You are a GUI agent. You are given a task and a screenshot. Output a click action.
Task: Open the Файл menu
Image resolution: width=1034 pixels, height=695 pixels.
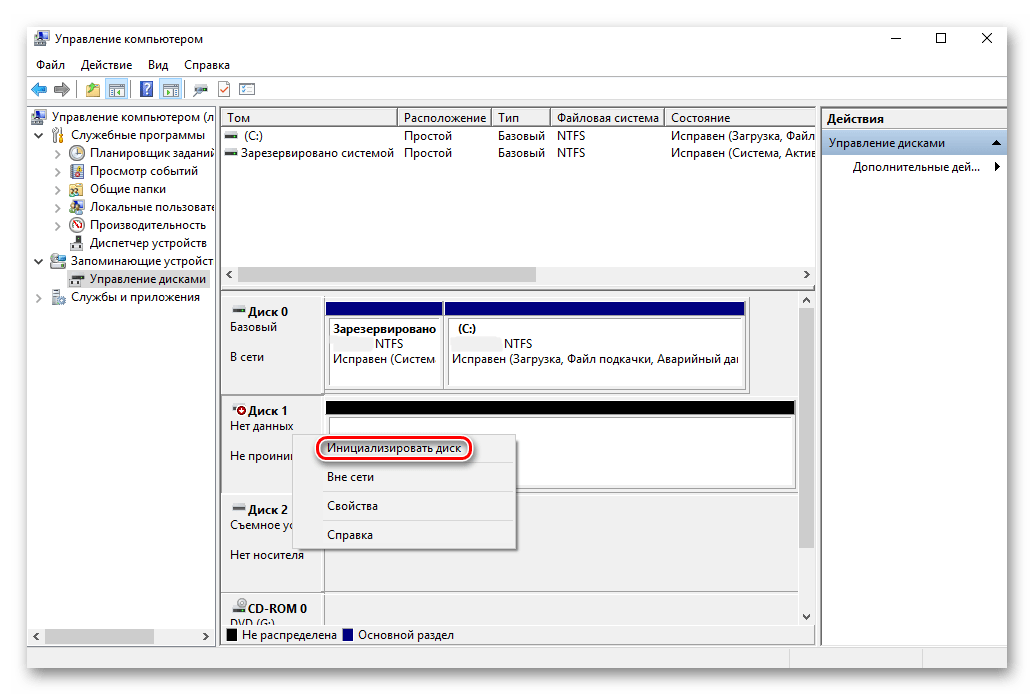point(50,65)
